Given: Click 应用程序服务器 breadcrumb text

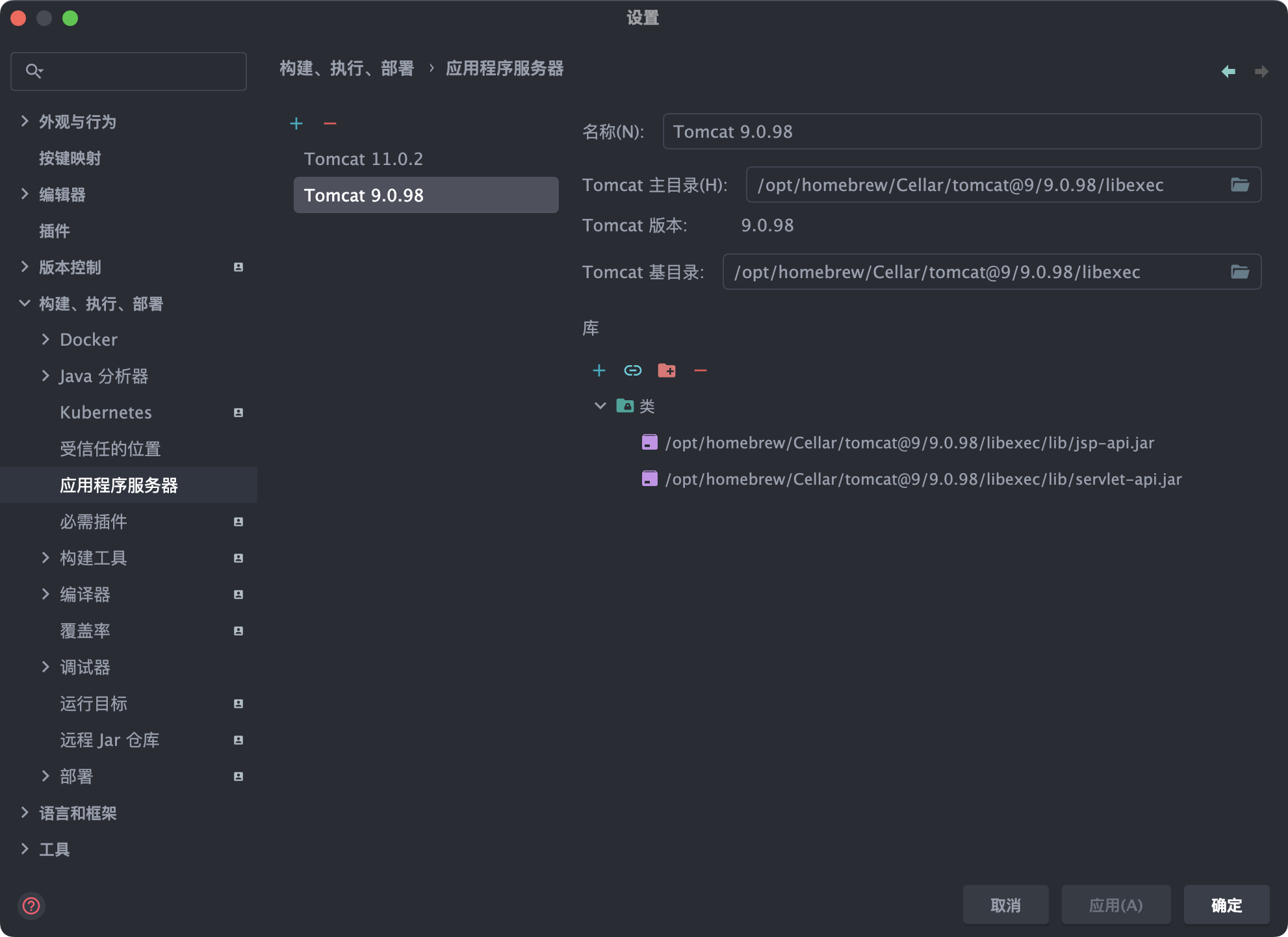Looking at the screenshot, I should pyautogui.click(x=505, y=68).
